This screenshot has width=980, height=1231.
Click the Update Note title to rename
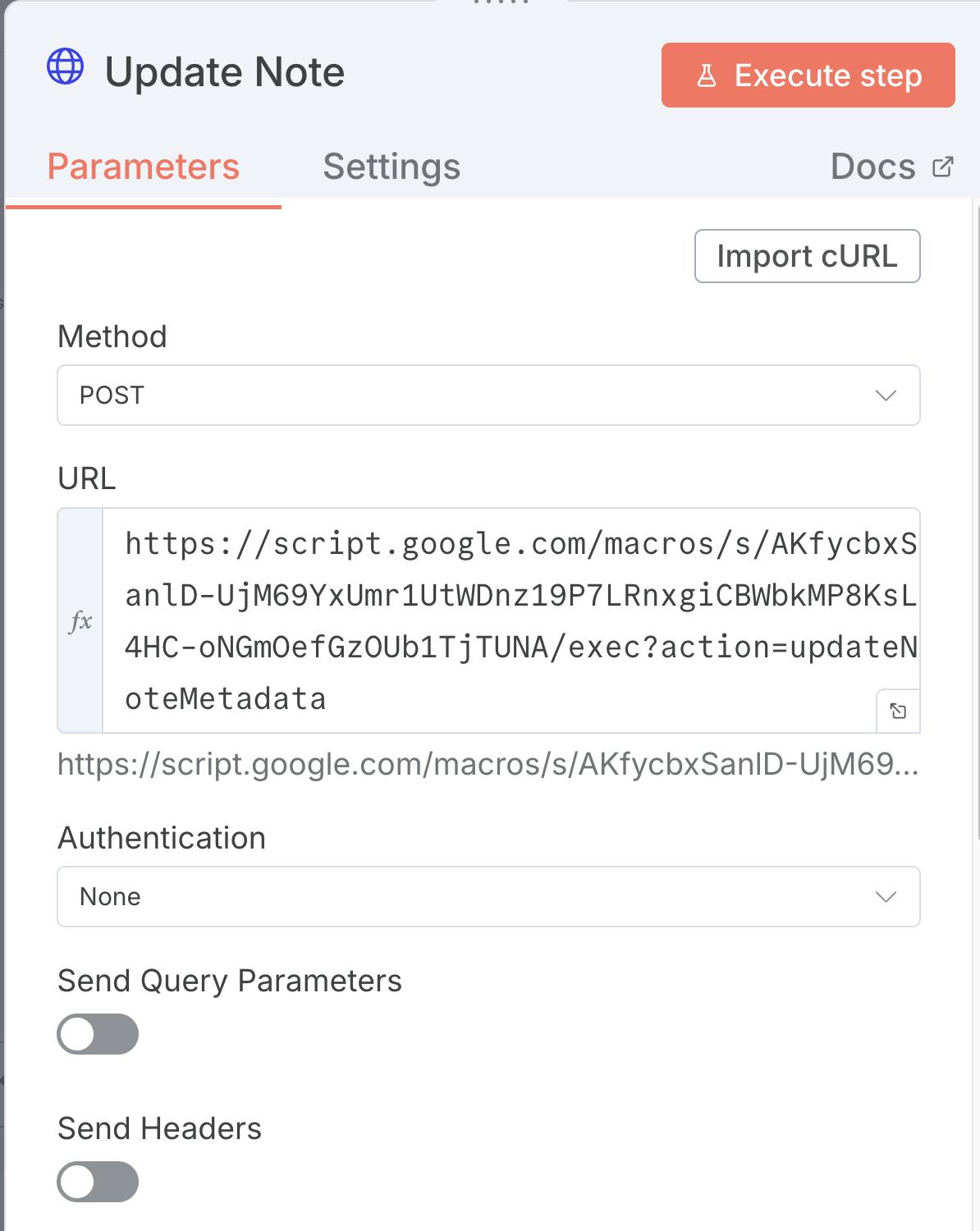coord(225,72)
